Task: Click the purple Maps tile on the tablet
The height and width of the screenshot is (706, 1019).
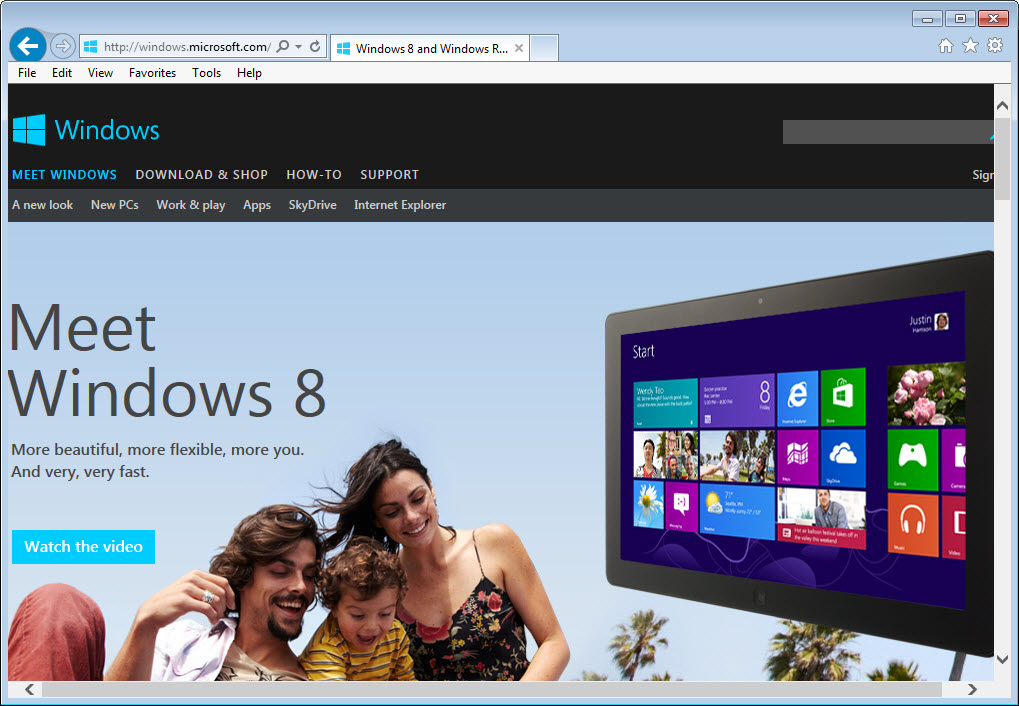Action: (797, 457)
